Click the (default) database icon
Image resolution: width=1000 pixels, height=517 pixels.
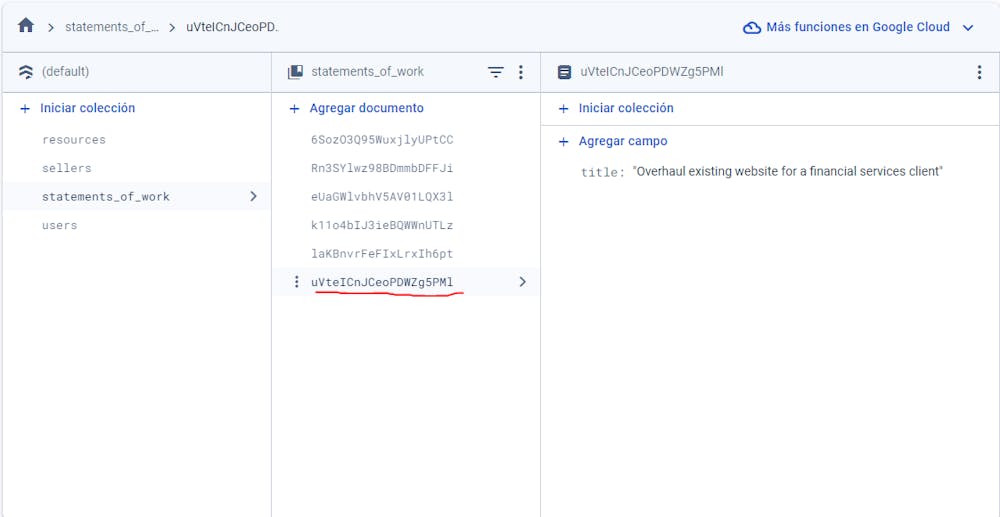tap(26, 72)
